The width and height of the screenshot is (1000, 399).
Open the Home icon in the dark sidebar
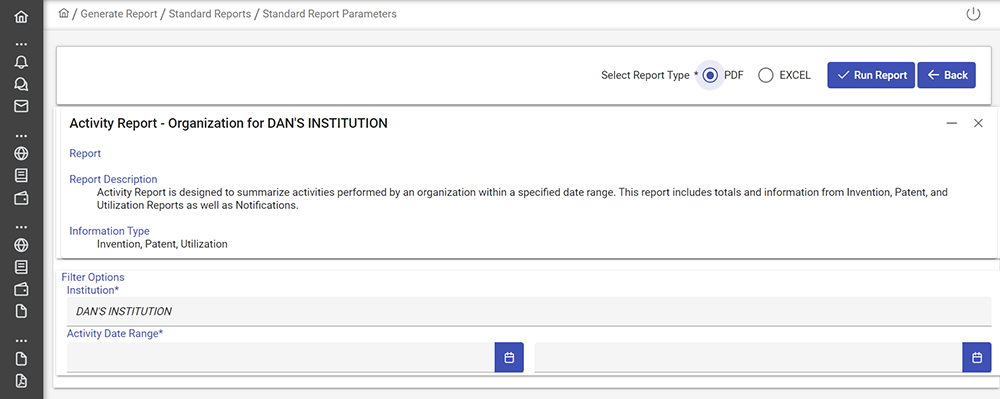coord(21,17)
